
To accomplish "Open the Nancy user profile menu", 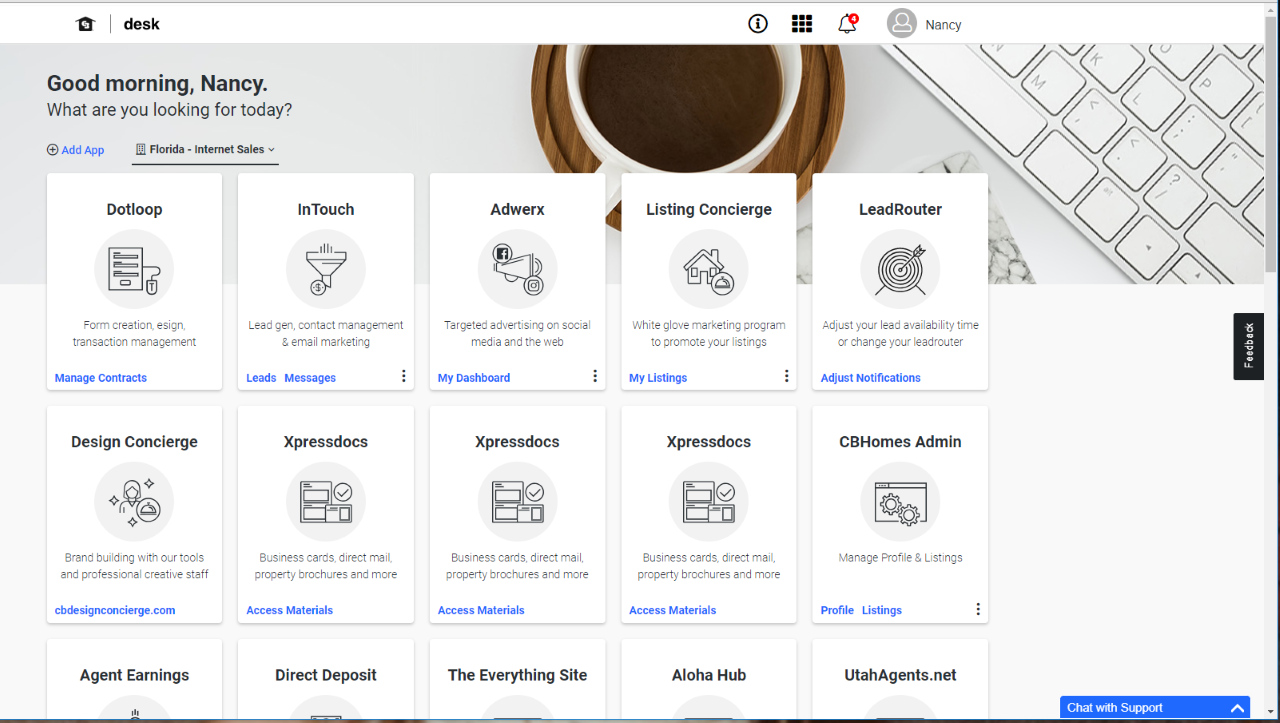I will tap(924, 24).
